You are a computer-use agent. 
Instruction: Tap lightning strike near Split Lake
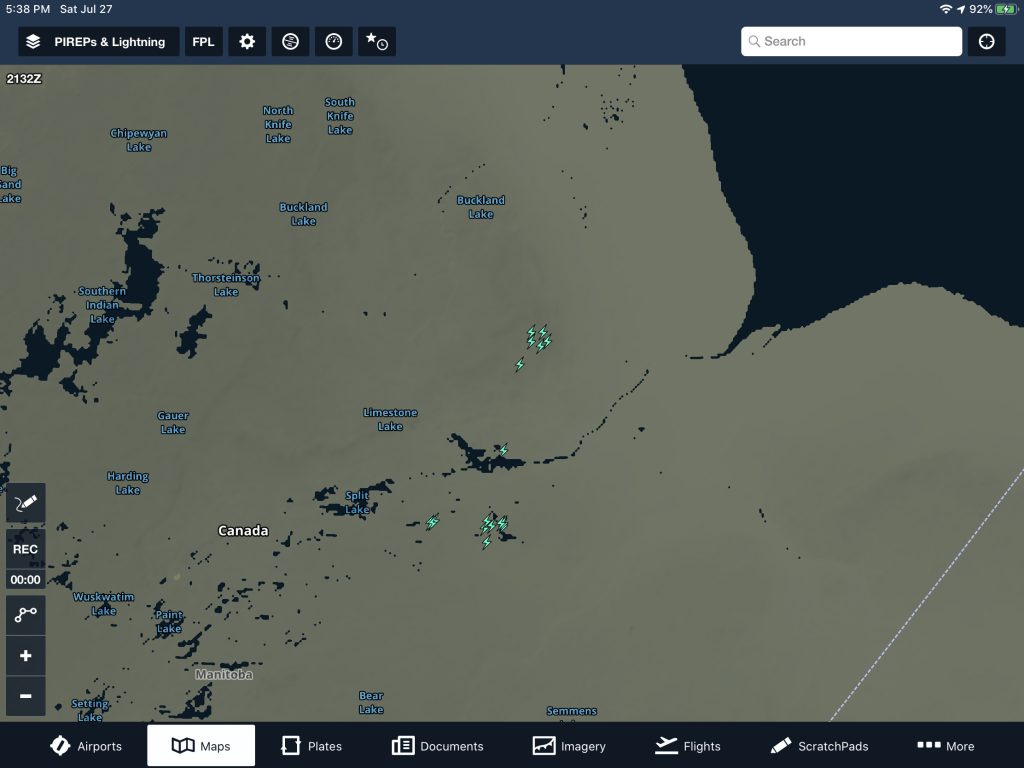click(433, 522)
